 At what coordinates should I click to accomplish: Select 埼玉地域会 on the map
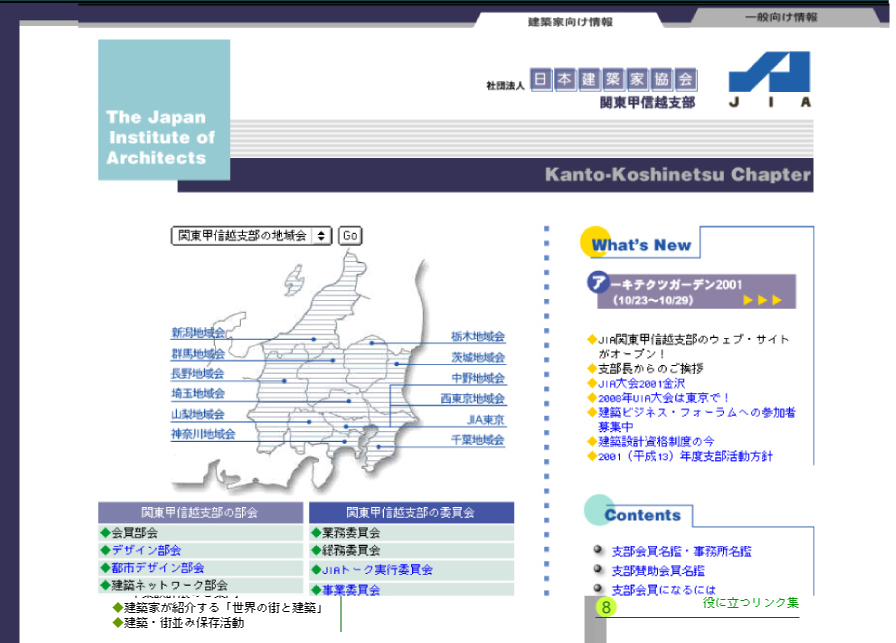click(198, 393)
